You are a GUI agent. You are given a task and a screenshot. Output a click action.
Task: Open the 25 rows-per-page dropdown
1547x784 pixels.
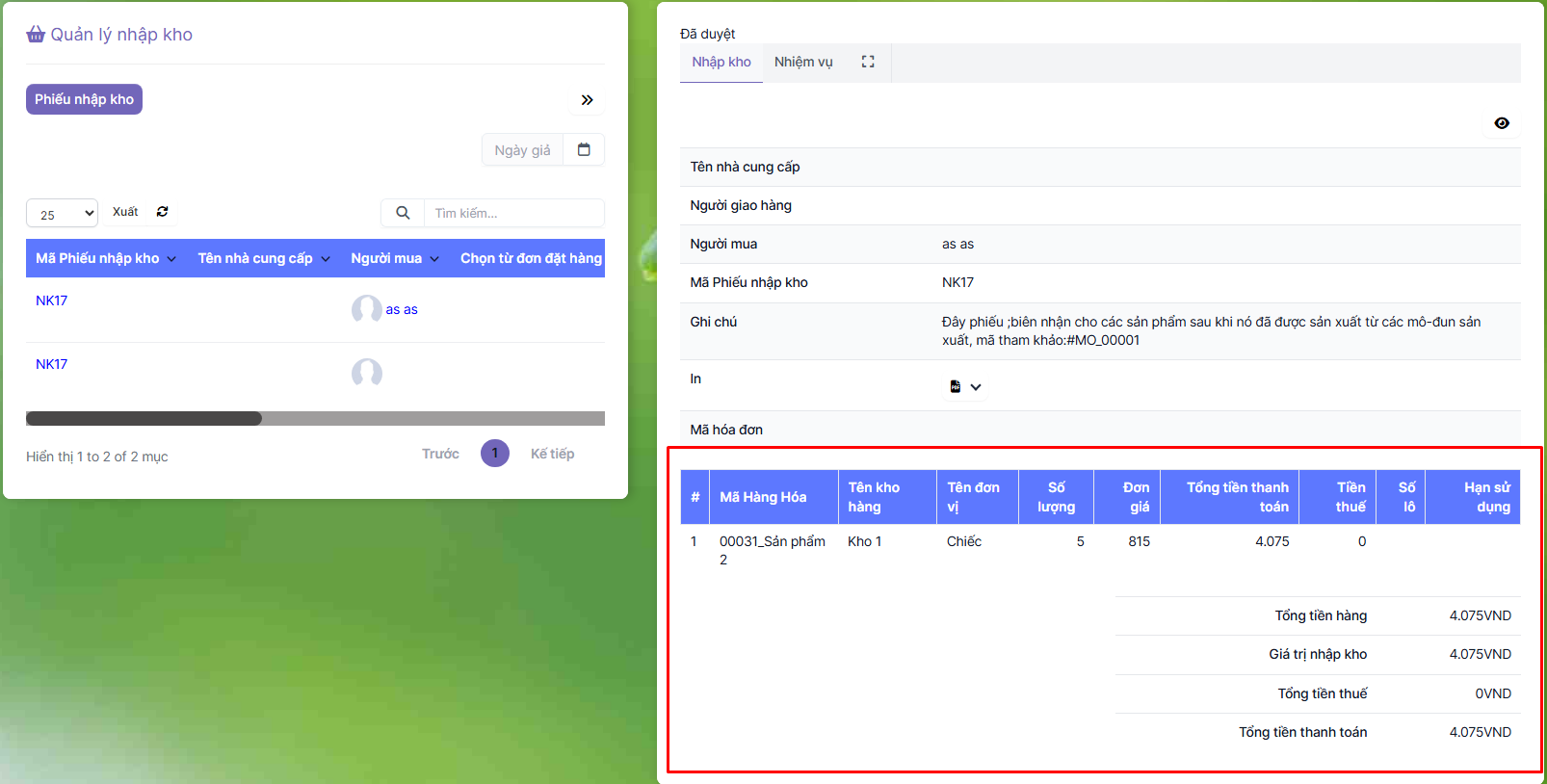[x=63, y=214]
